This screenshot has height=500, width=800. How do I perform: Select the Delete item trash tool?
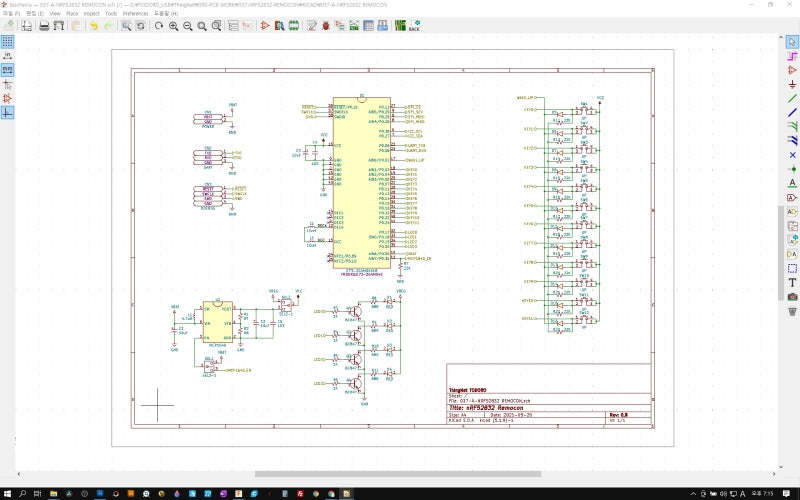(792, 311)
